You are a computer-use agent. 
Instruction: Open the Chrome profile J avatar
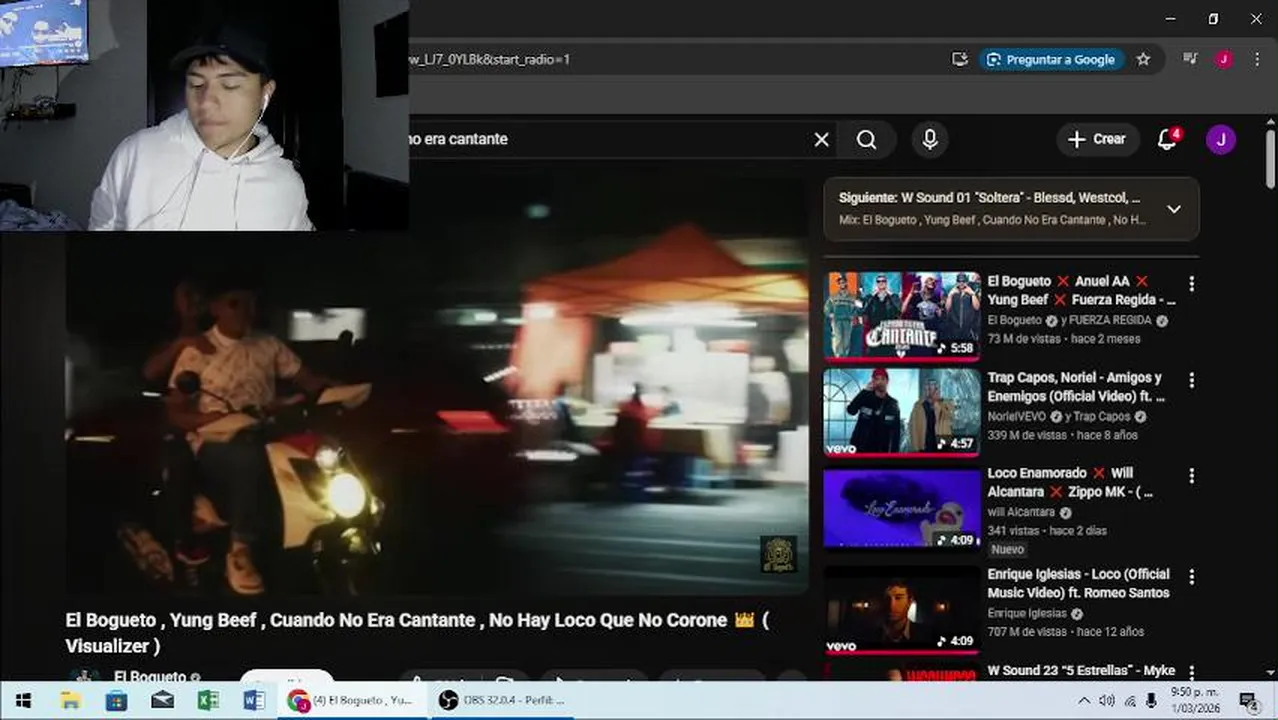[x=1223, y=59]
